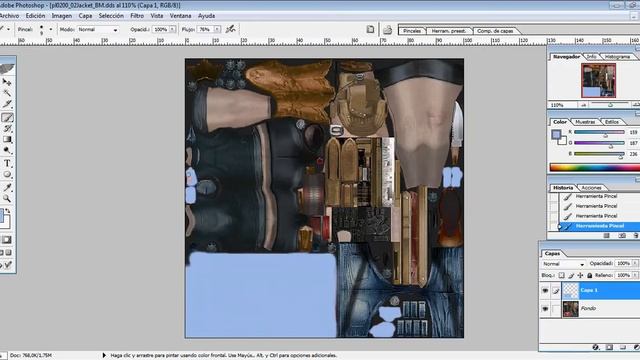Create new document from current history state

607,236
